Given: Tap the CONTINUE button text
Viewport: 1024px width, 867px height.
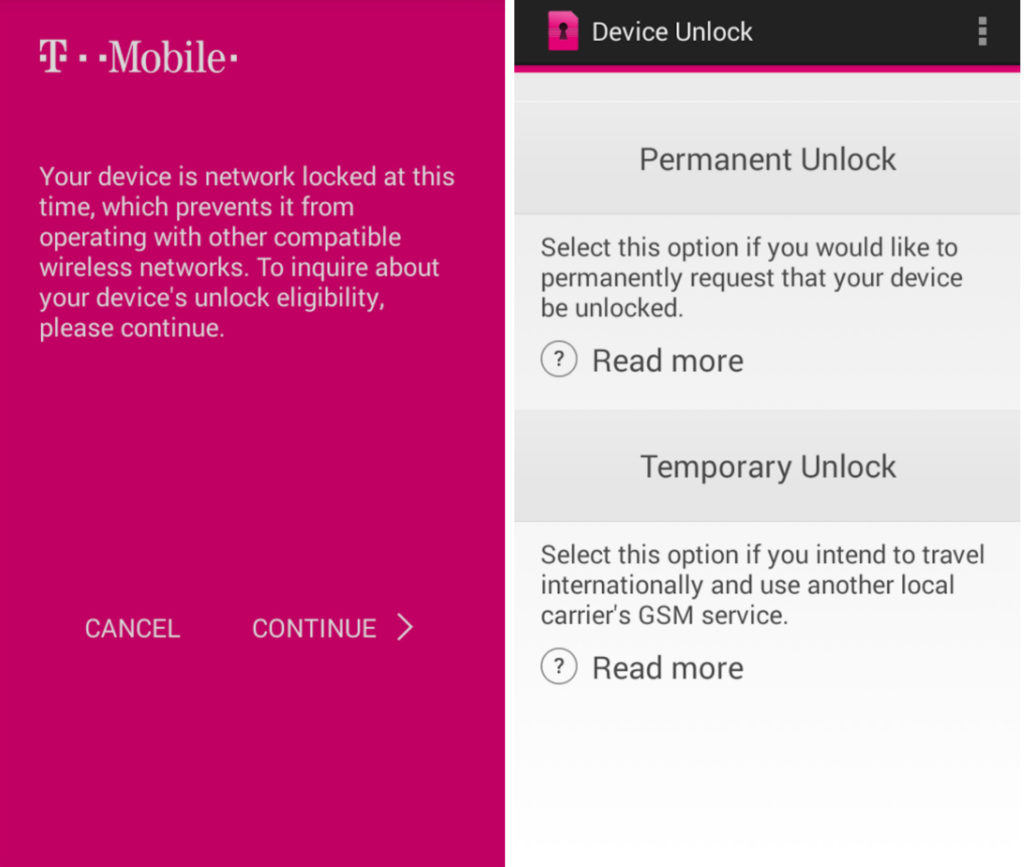Looking at the screenshot, I should 314,628.
